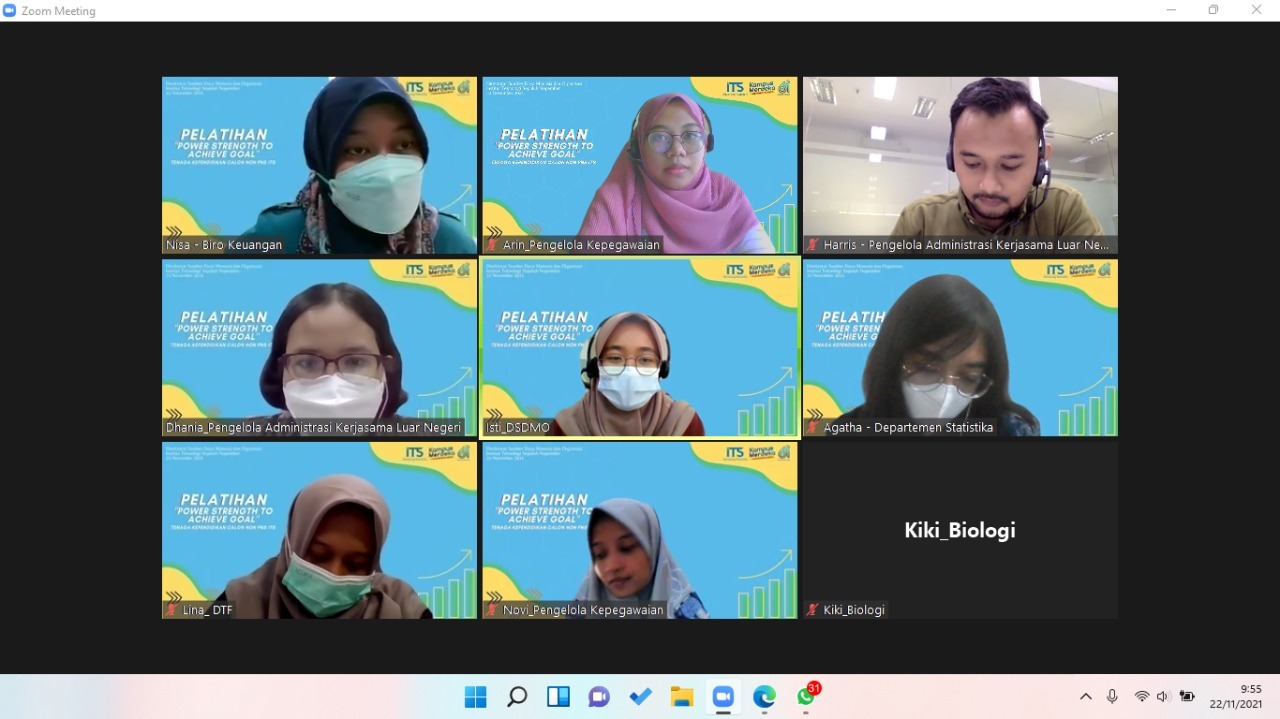Click the volume speaker tray icon
The image size is (1280, 719).
[1163, 697]
